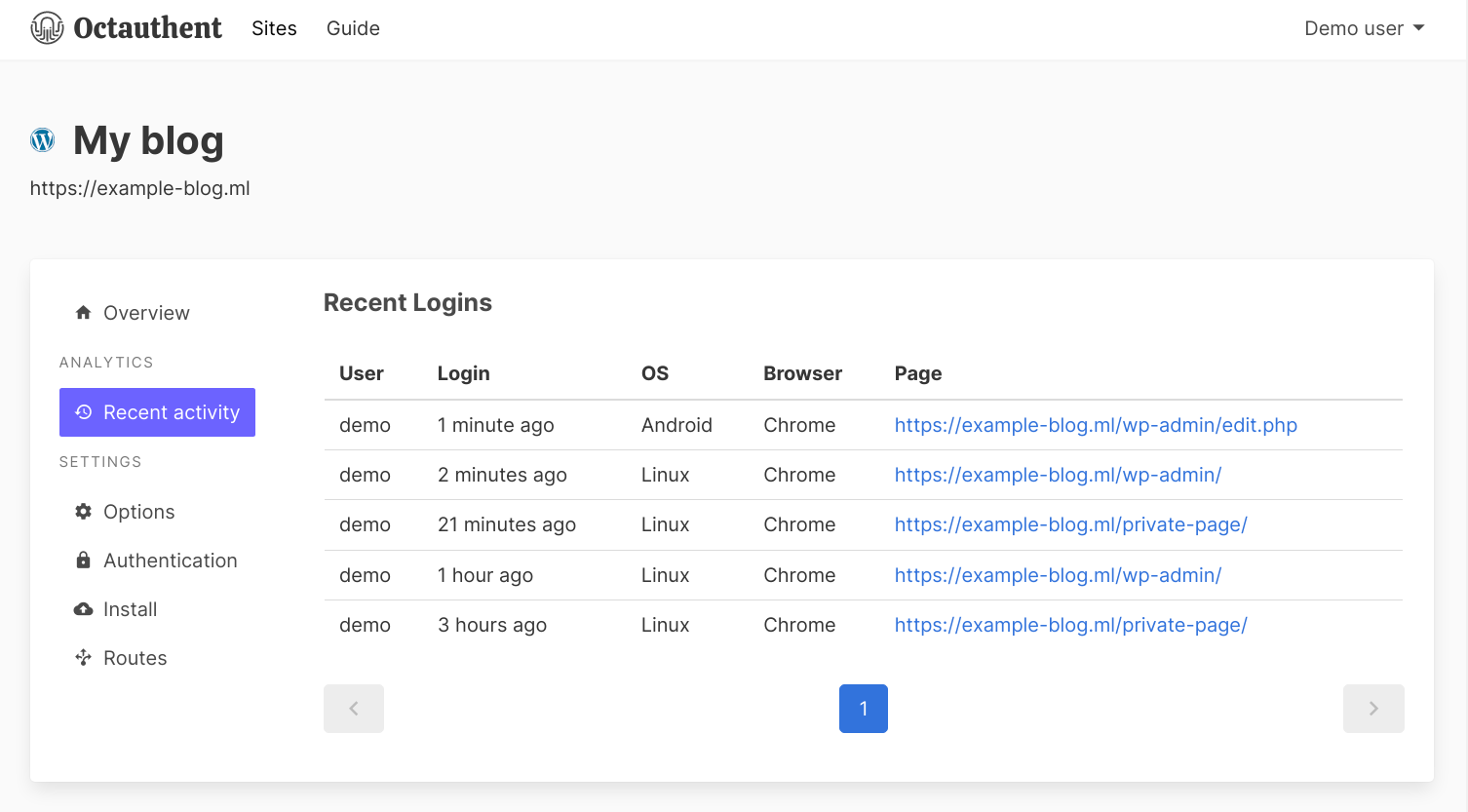
Task: Click the history clock icon in Recent activity
Action: tap(84, 412)
